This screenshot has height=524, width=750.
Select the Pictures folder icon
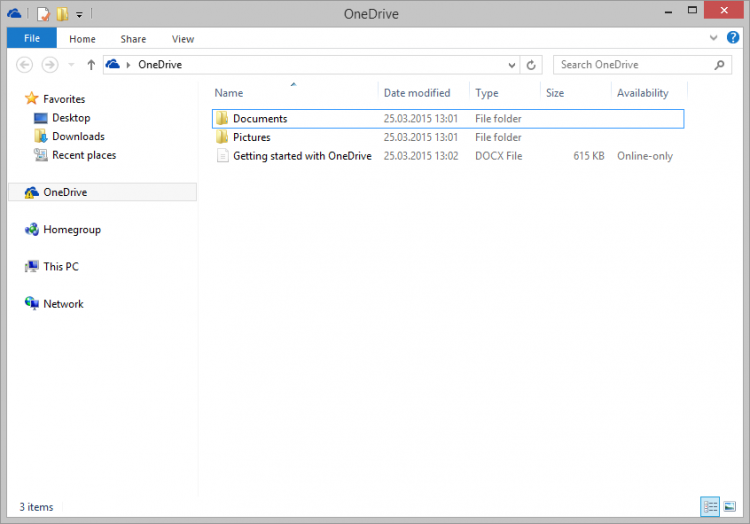point(222,137)
